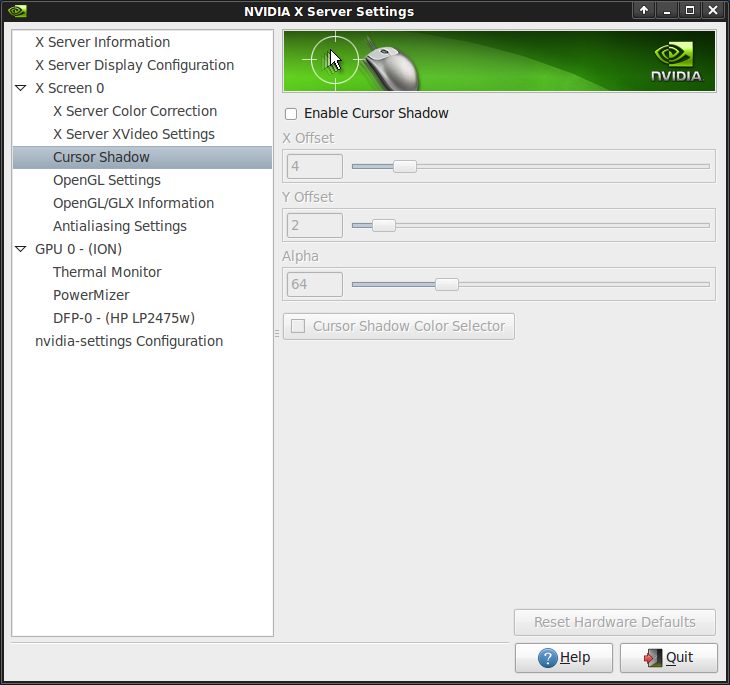Open nvidia-settings Configuration page
Viewport: 730px width, 685px height.
(129, 341)
